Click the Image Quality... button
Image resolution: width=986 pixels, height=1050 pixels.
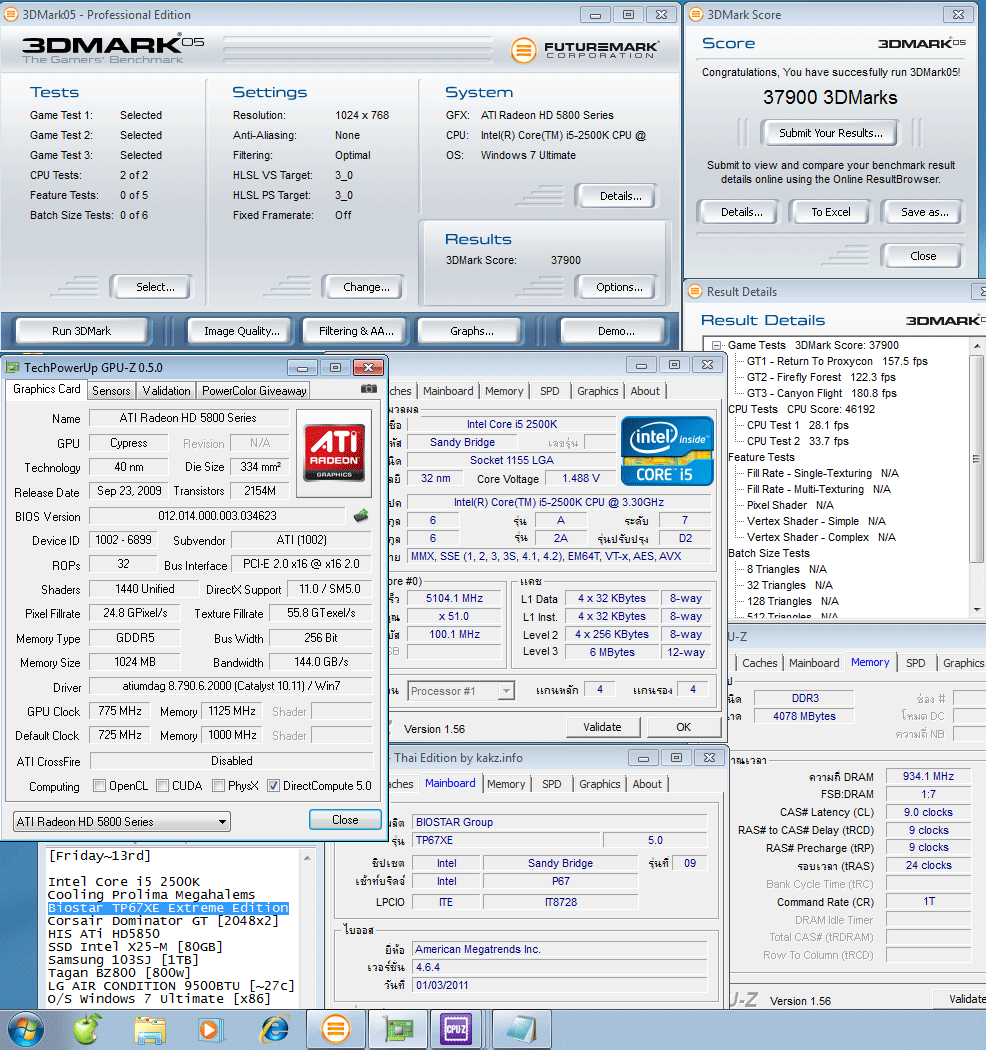click(x=242, y=331)
